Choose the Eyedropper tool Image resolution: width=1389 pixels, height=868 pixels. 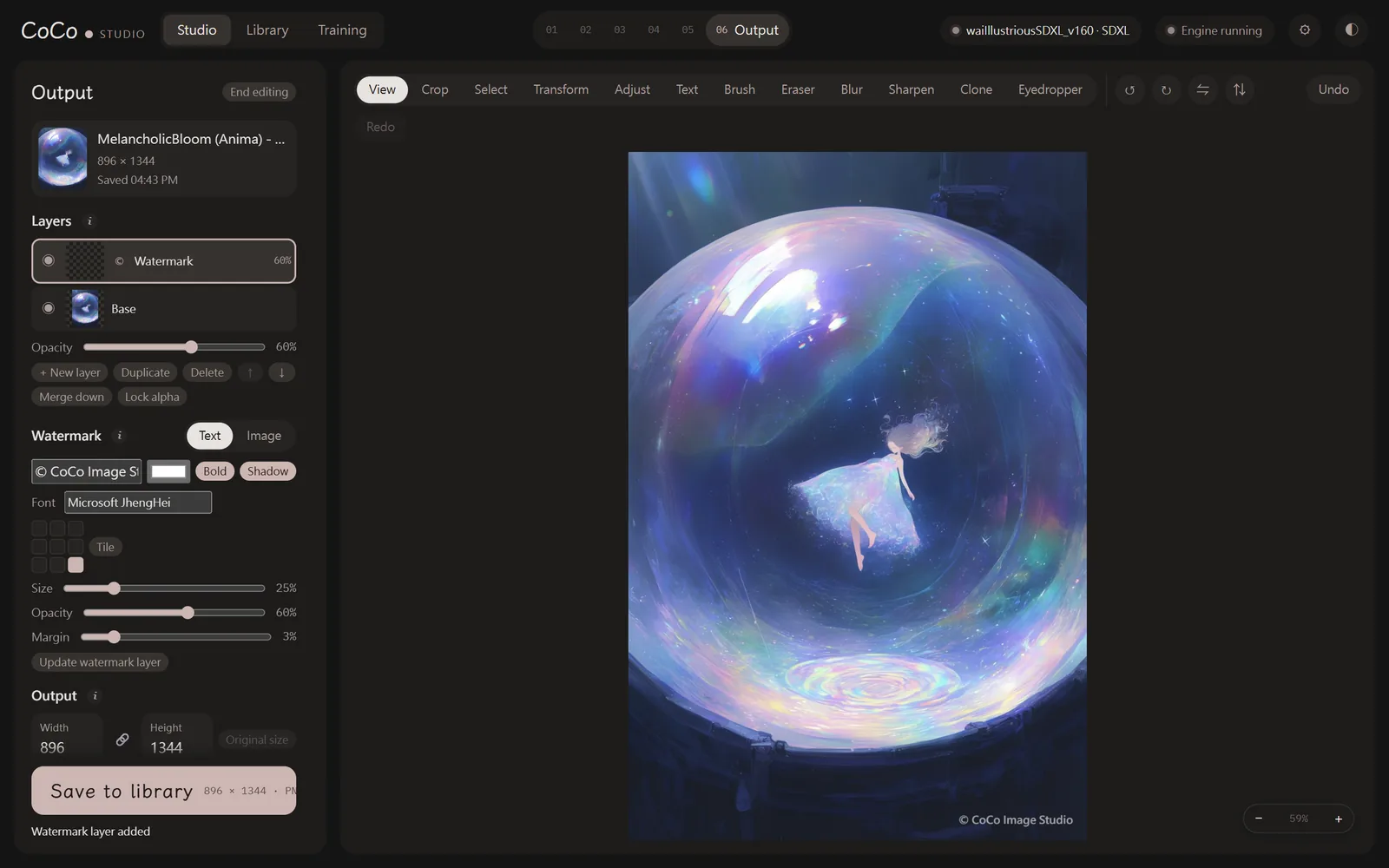(x=1050, y=89)
